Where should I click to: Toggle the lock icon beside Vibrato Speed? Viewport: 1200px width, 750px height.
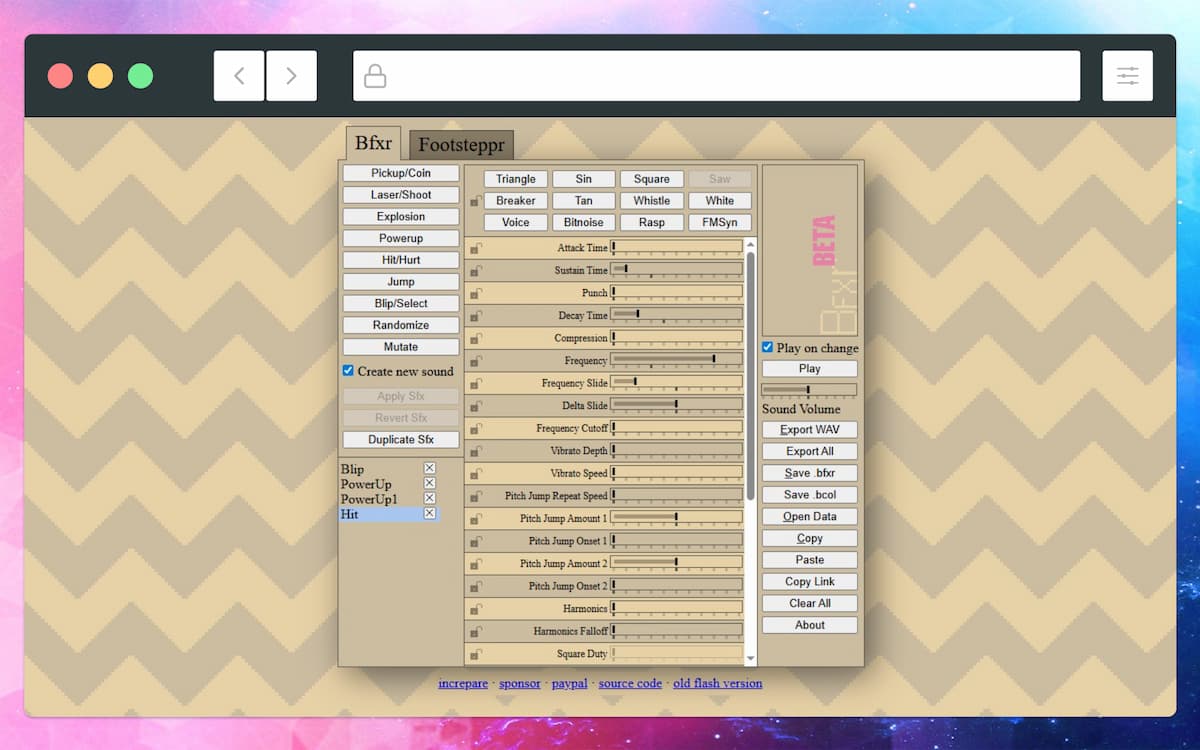(476, 474)
